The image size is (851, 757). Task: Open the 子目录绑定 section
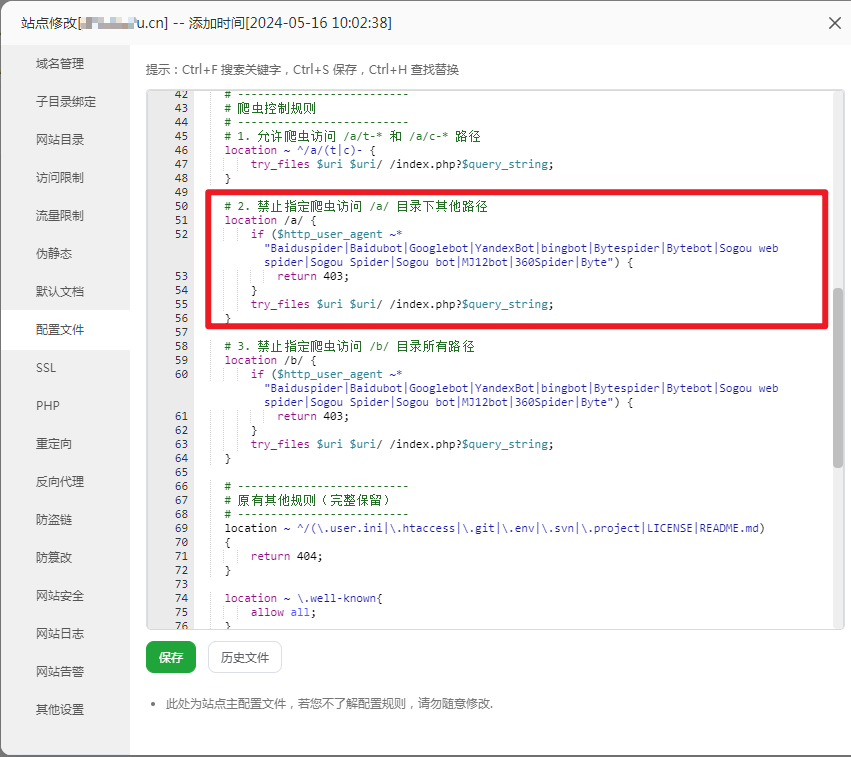click(66, 102)
